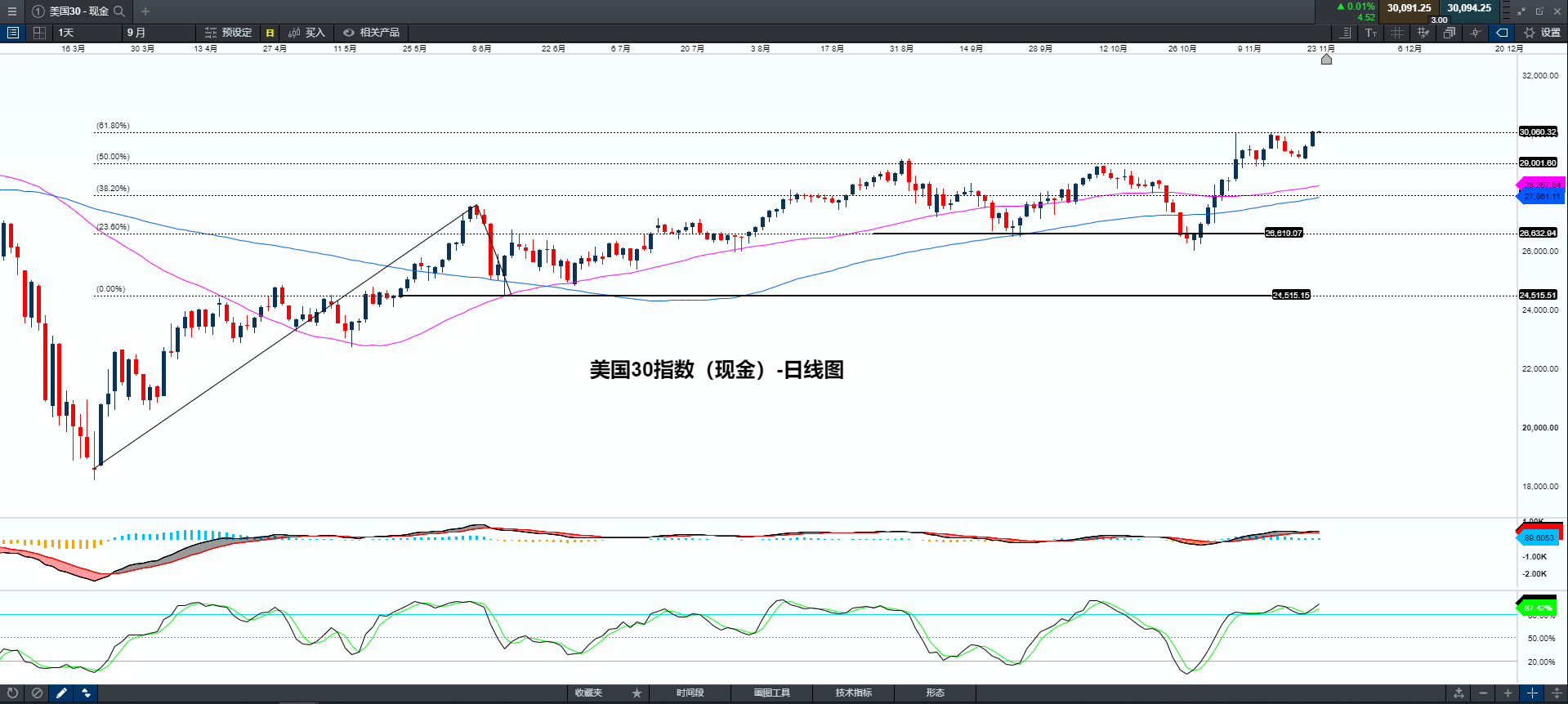
Task: Add a new chart tab with plus
Action: [145, 11]
